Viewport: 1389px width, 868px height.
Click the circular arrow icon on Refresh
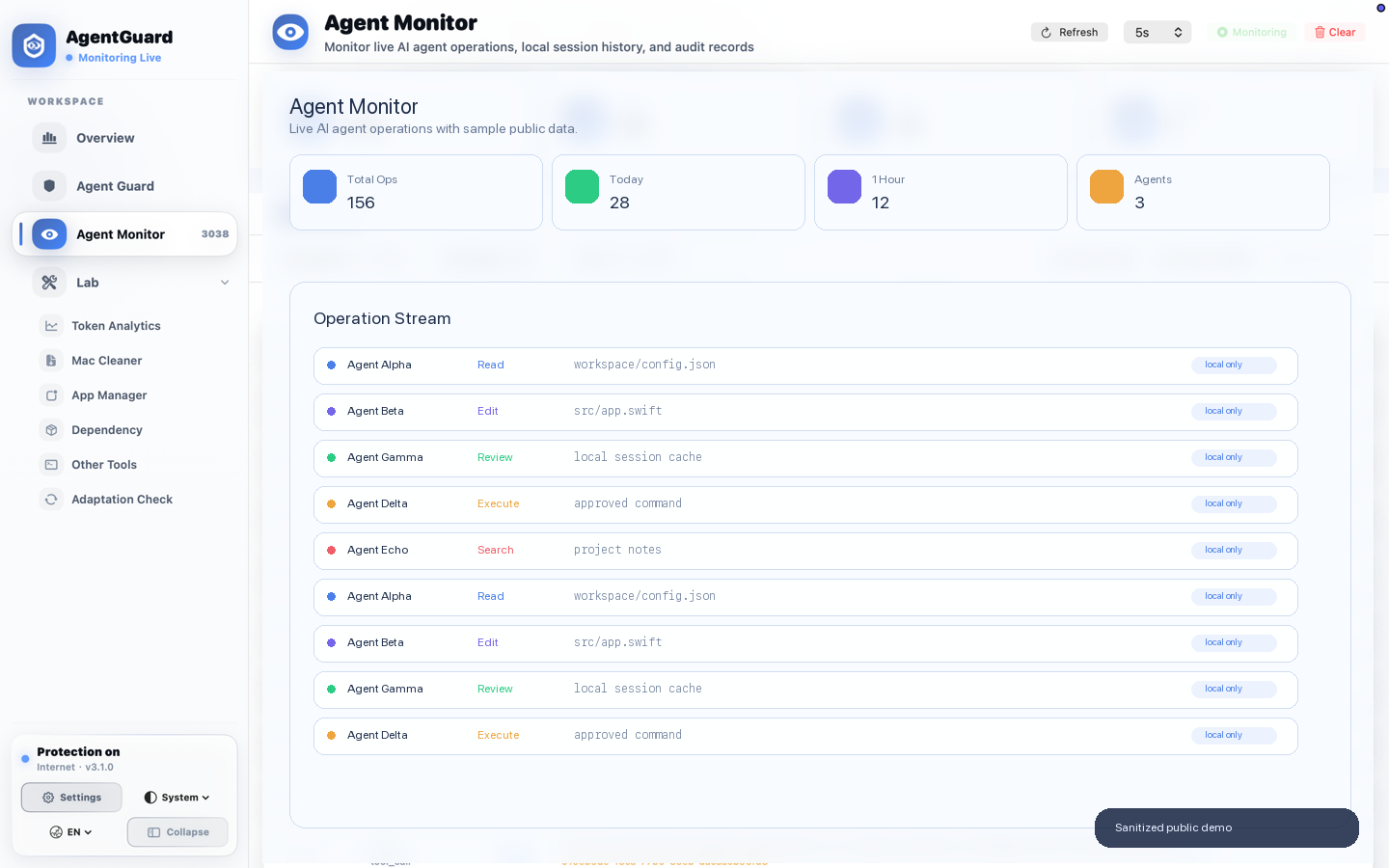coord(1046,33)
